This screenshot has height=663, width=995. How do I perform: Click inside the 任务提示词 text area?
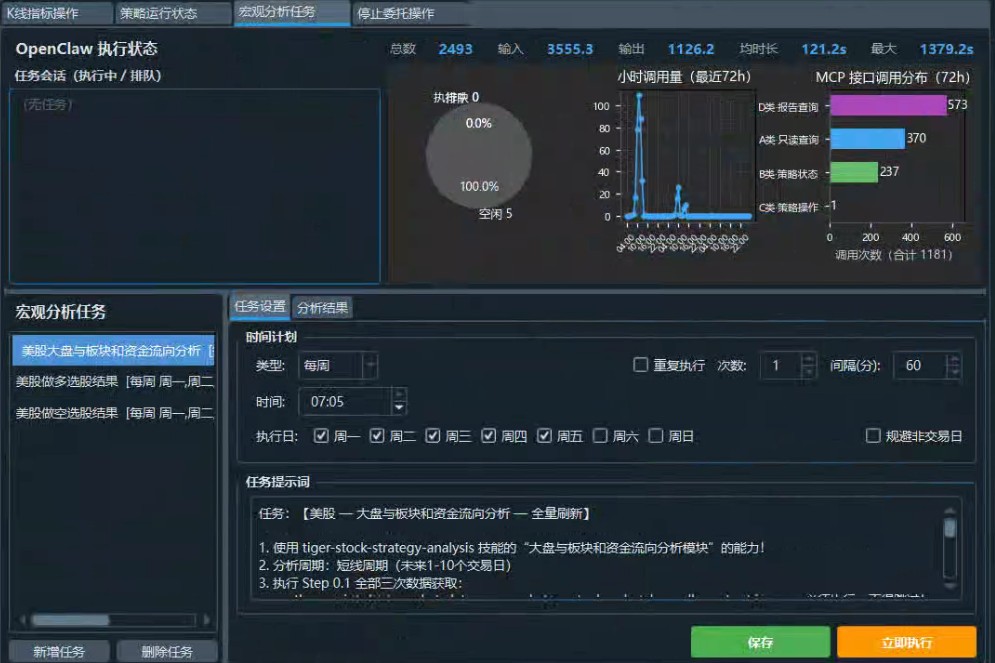[596, 548]
